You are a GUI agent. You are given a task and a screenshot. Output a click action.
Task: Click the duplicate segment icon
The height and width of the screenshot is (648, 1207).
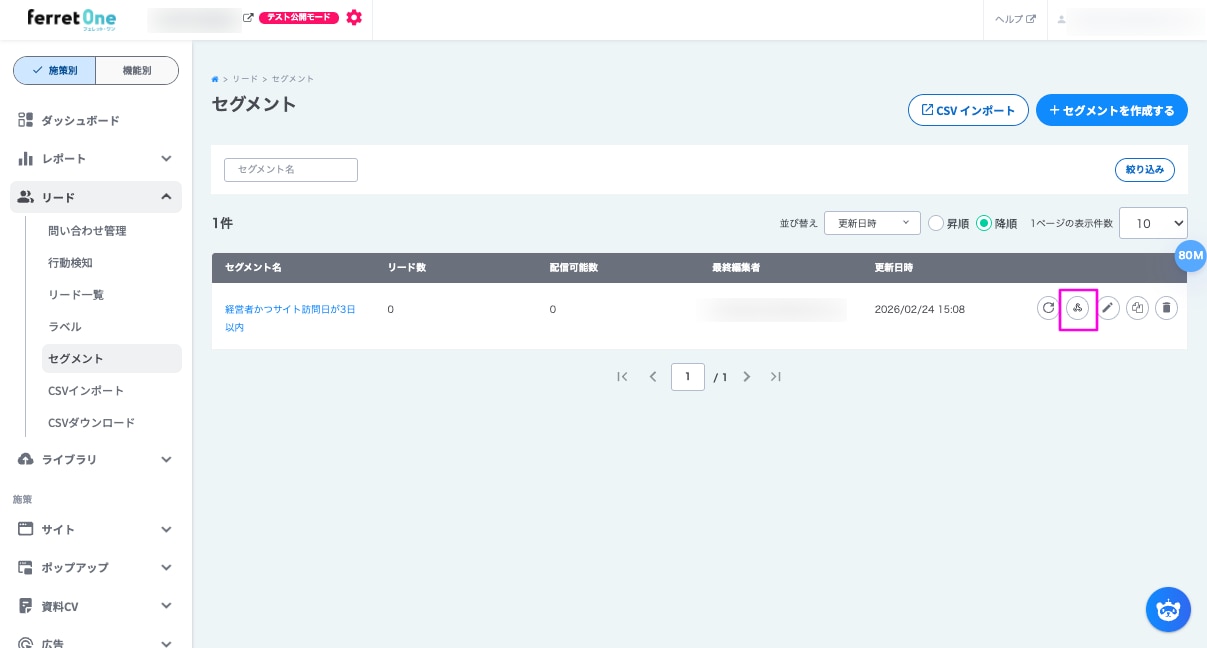pos(1137,308)
